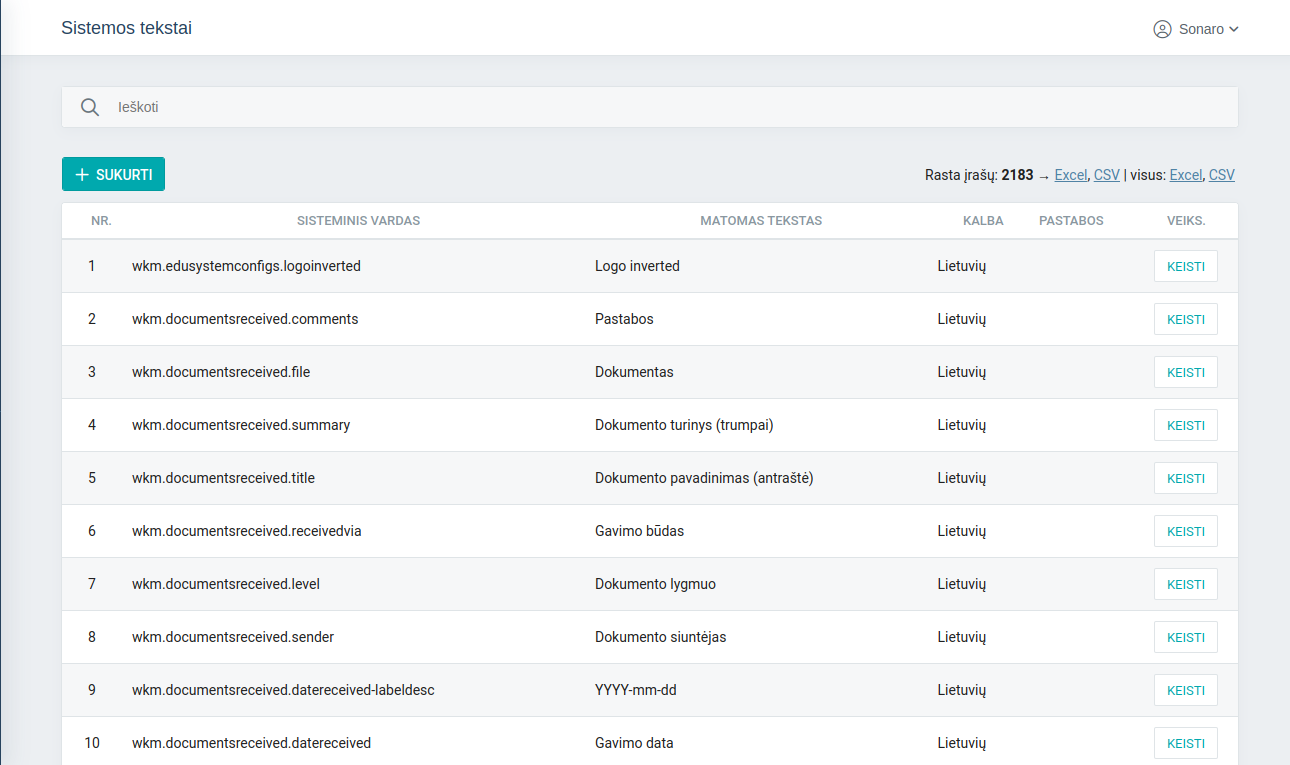Click the user profile avatar icon
The height and width of the screenshot is (765, 1290).
pos(1162,29)
